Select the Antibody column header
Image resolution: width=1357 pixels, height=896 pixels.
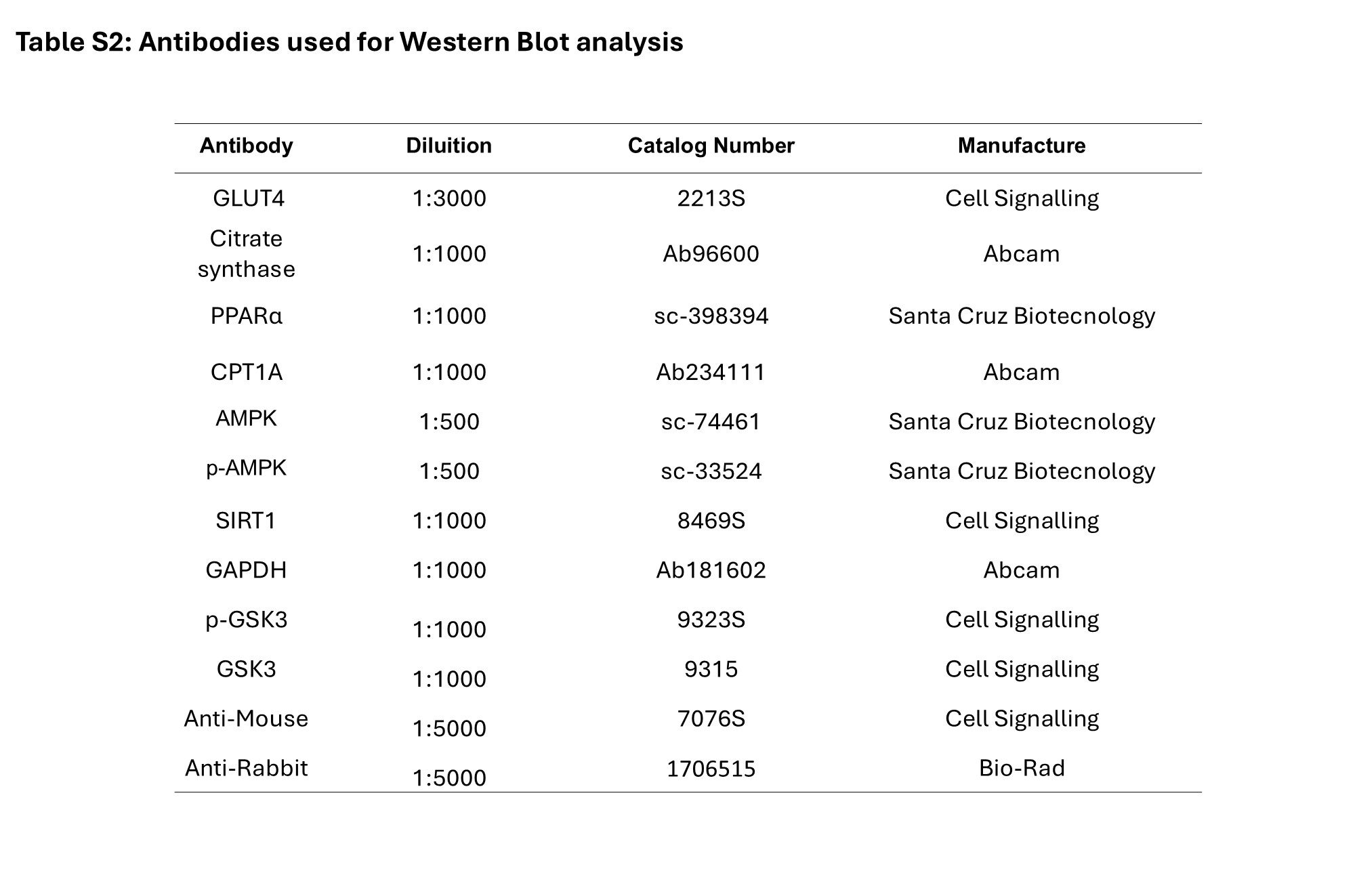[x=246, y=146]
